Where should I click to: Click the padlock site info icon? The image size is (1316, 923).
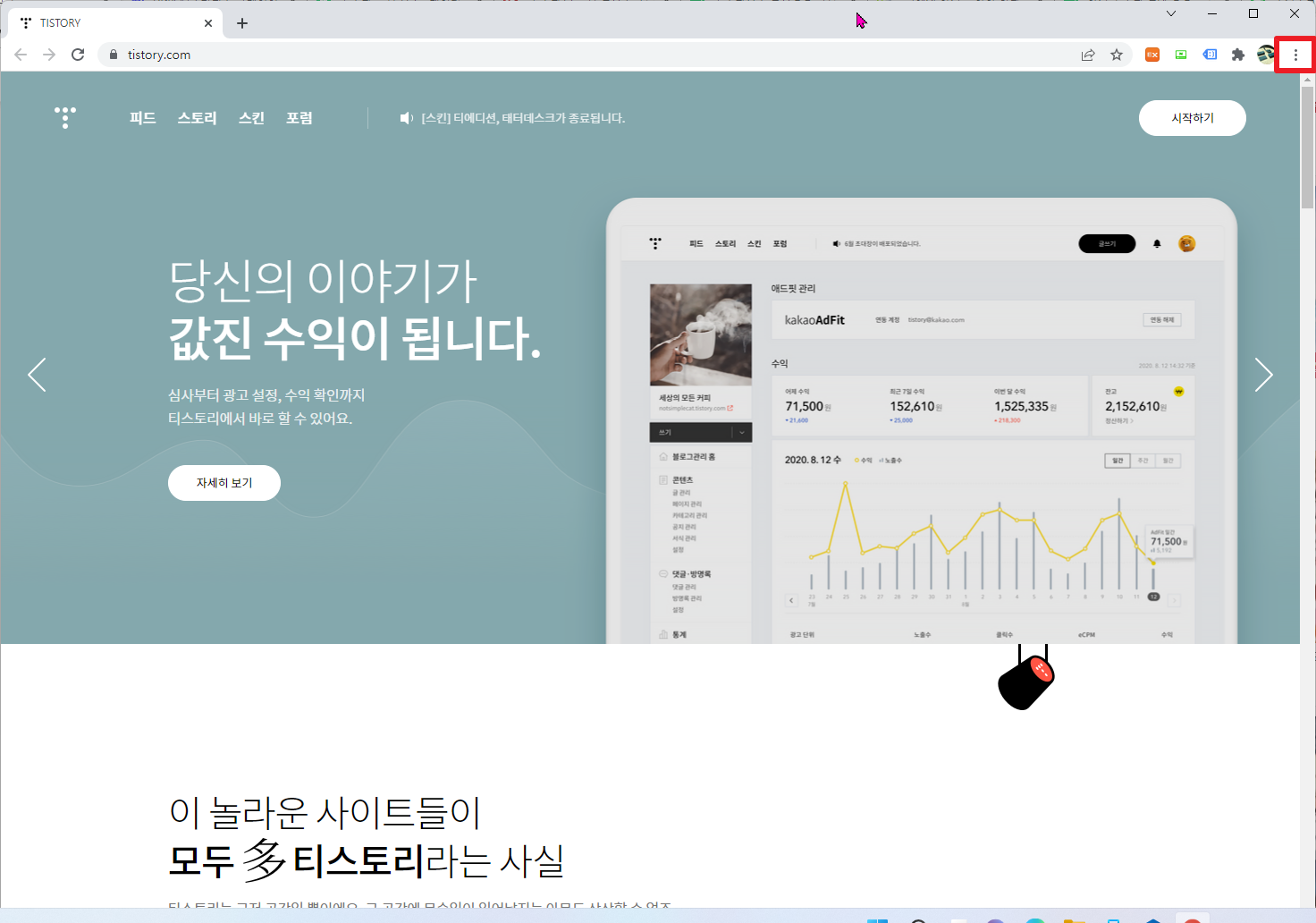pyautogui.click(x=113, y=55)
